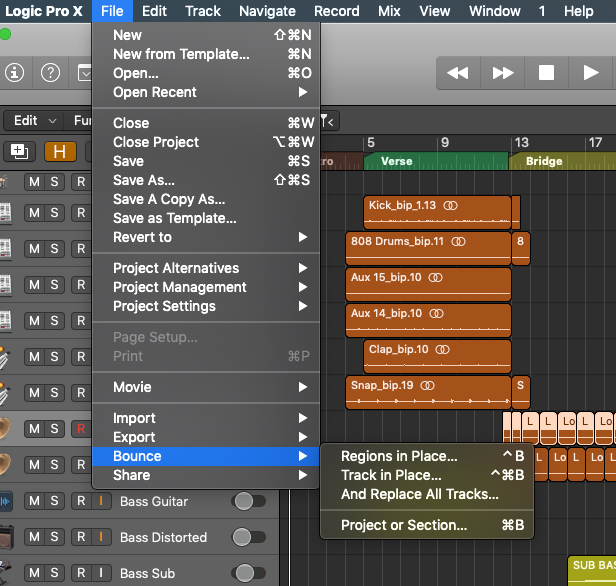Solo the Bass Sub track
The image size is (616, 586).
(54, 573)
